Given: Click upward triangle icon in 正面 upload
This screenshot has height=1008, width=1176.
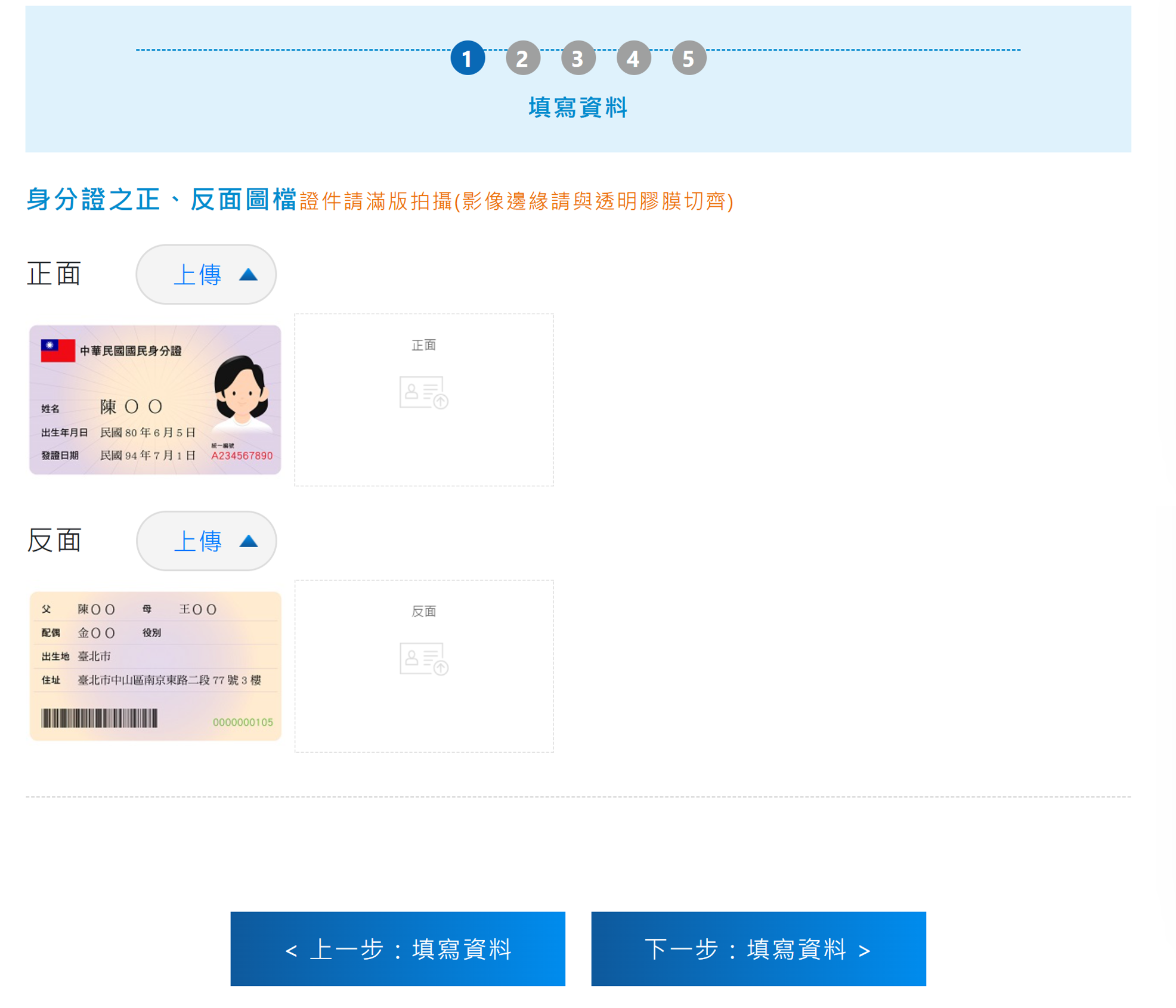Looking at the screenshot, I should point(248,275).
